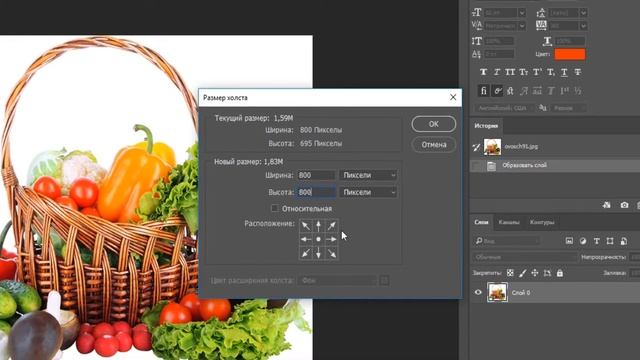Screen dimensions: 640x360
Task: Toggle Faux Bold text style
Action: 483,72
